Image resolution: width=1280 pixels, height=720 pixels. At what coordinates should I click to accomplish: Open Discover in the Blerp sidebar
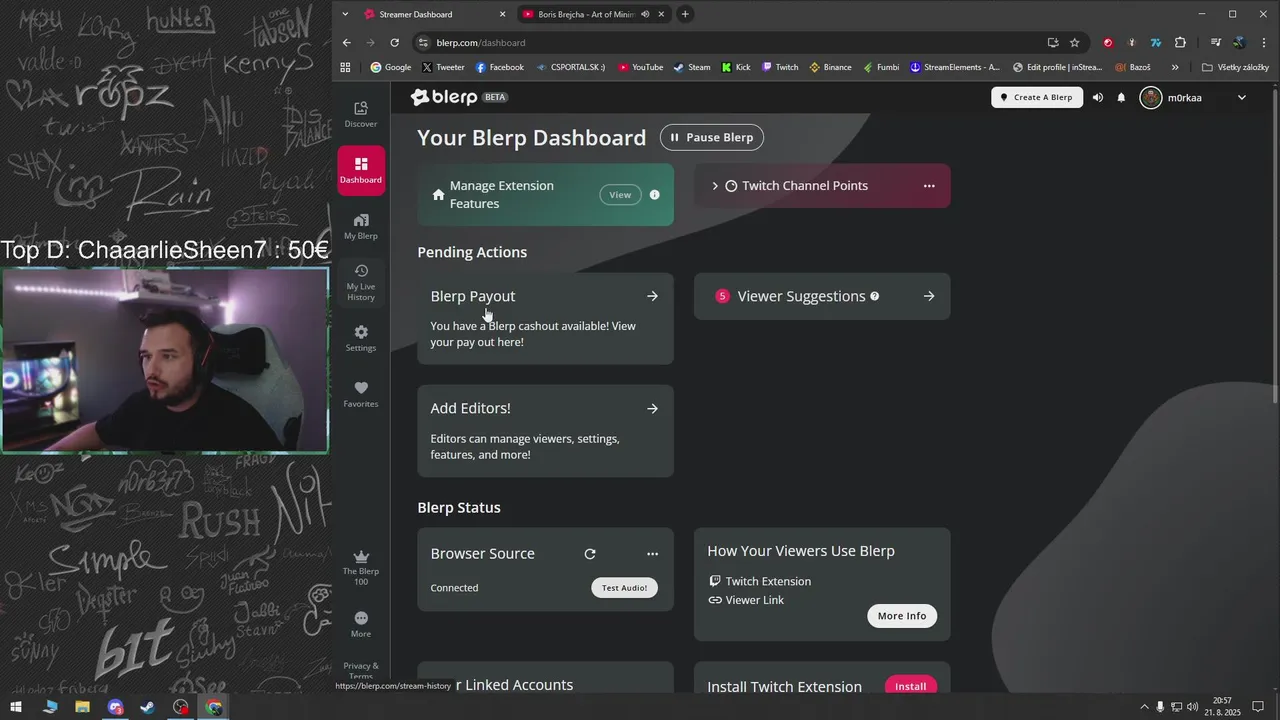(x=361, y=114)
